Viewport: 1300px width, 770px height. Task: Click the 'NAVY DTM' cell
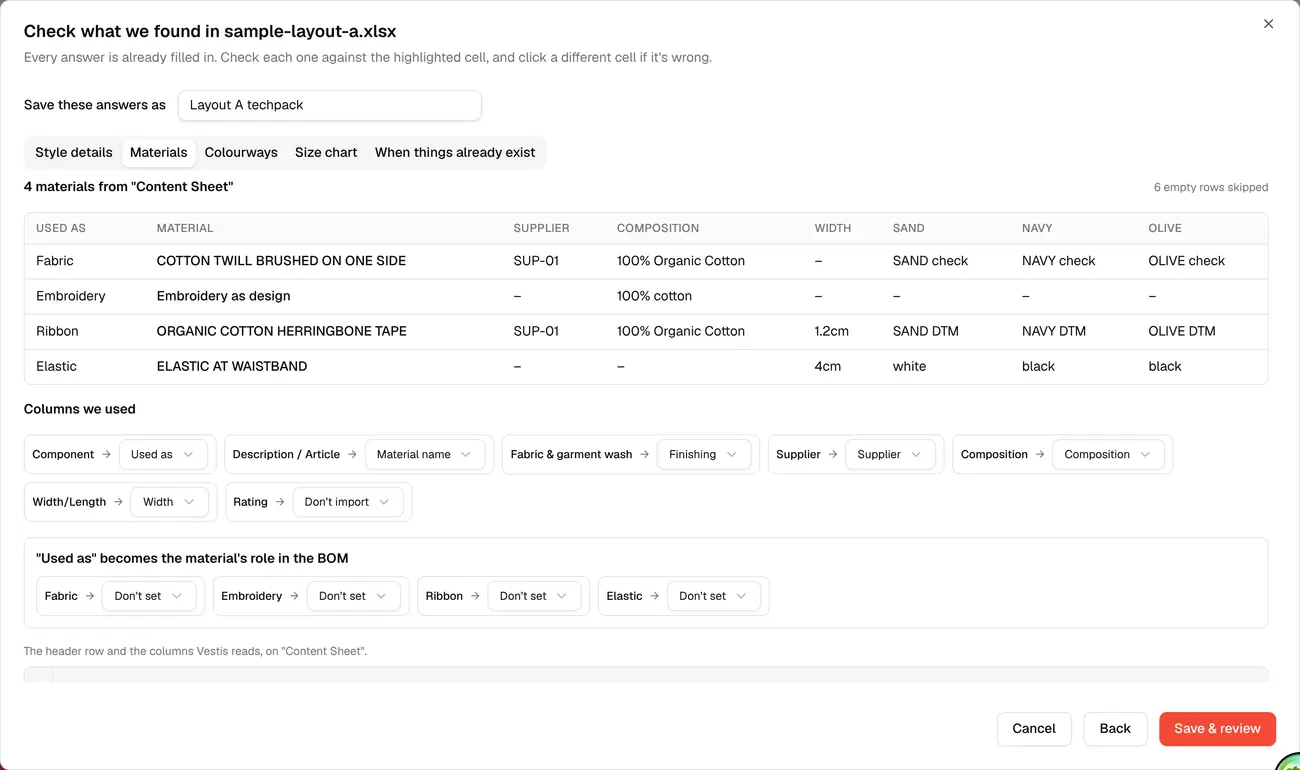(1054, 331)
